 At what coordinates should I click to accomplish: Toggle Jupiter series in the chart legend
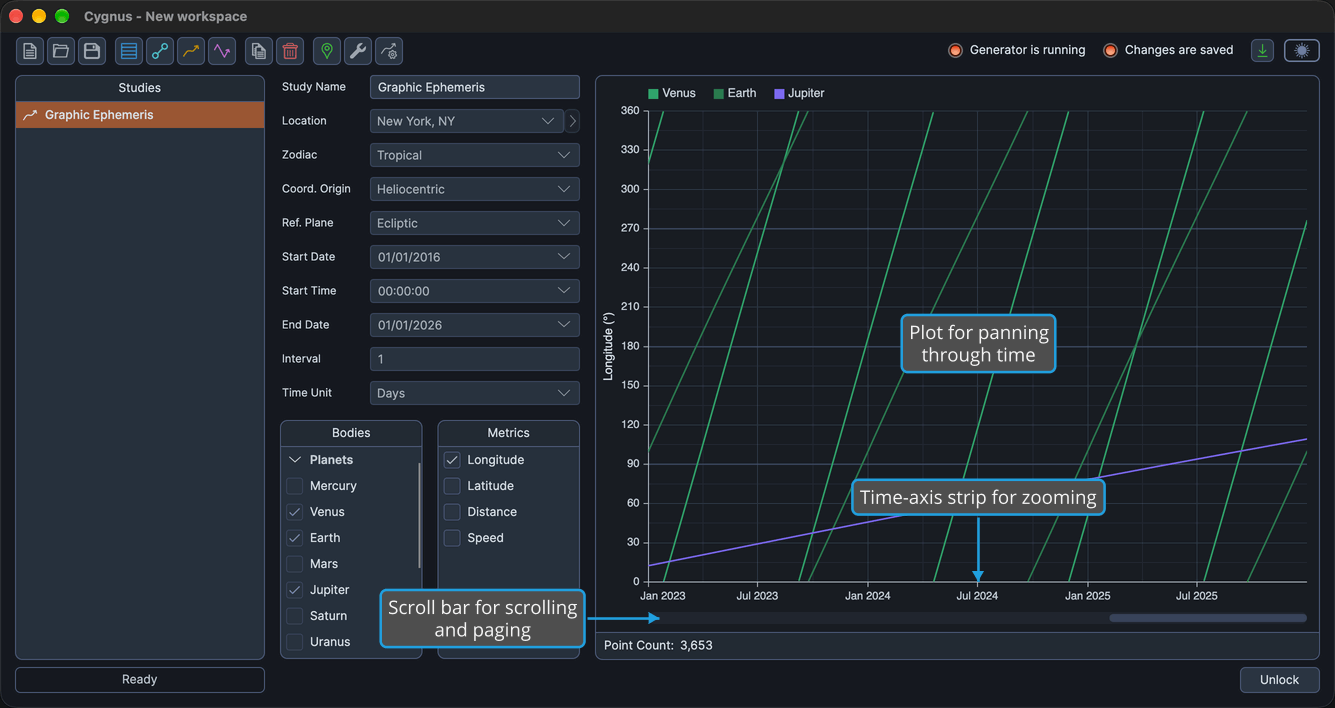pyautogui.click(x=799, y=93)
